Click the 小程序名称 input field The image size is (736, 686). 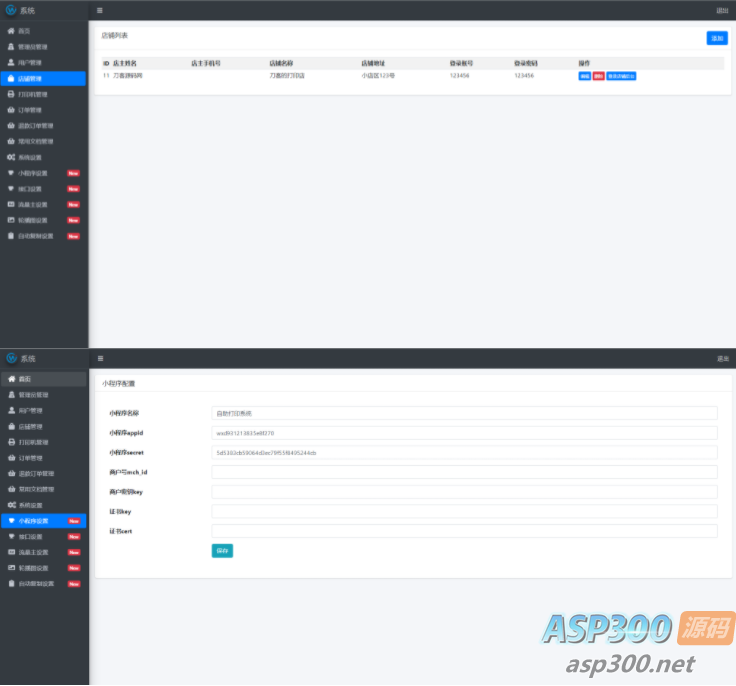pyautogui.click(x=464, y=413)
